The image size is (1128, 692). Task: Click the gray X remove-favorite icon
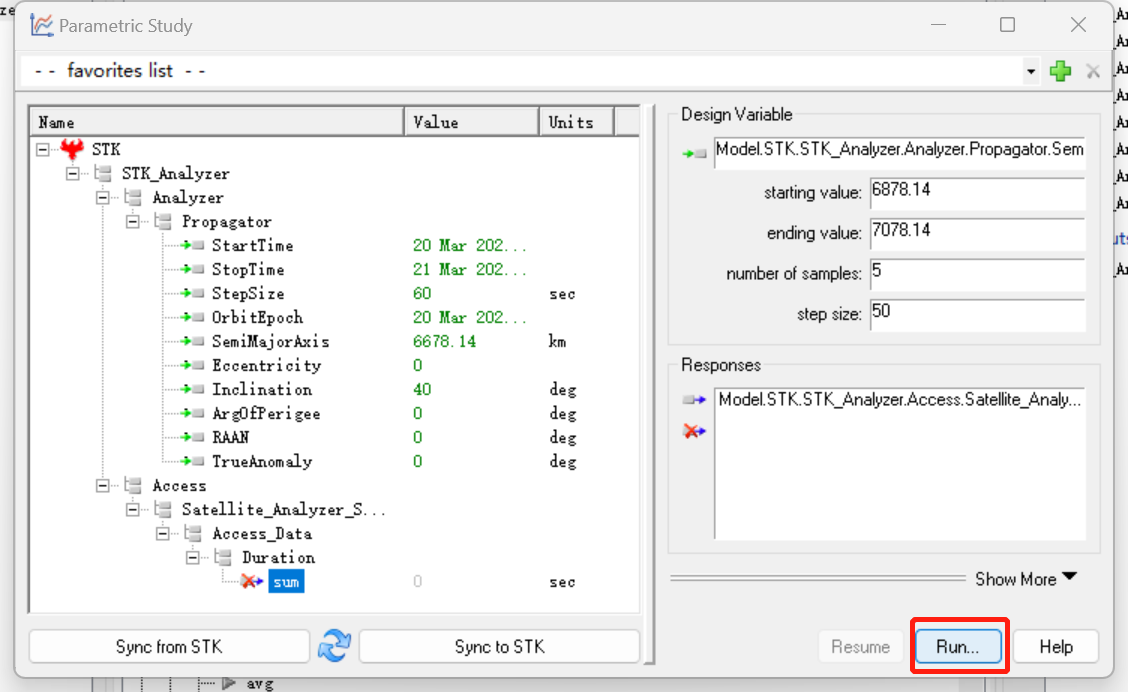[1093, 71]
